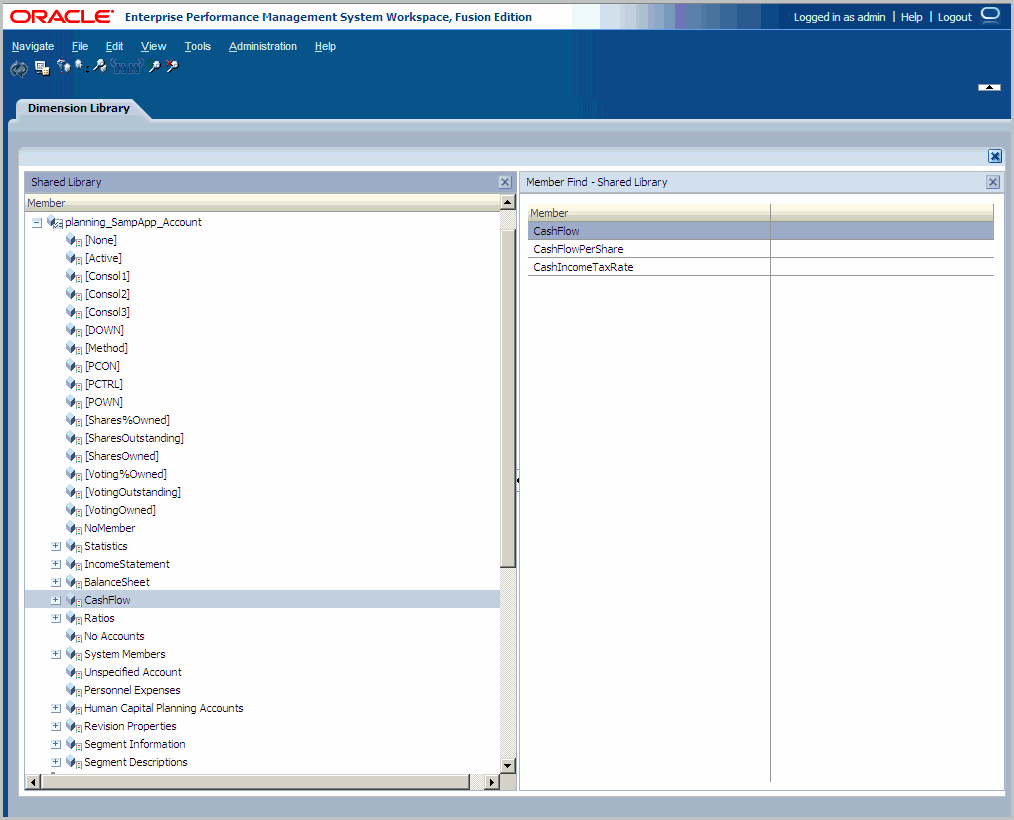Expand the Statistics node

[x=56, y=546]
